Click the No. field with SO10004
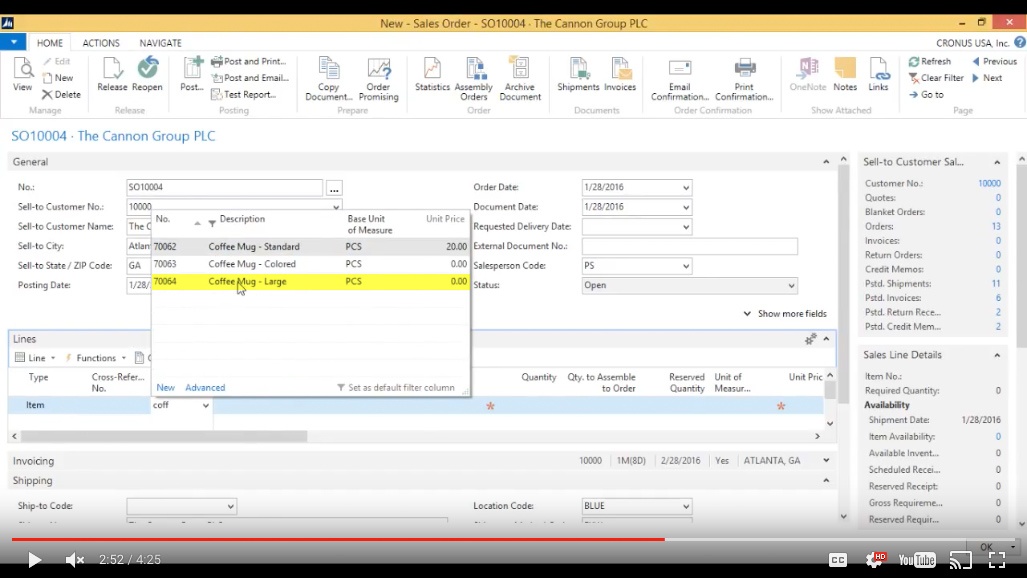This screenshot has height=578, width=1027. click(x=225, y=187)
